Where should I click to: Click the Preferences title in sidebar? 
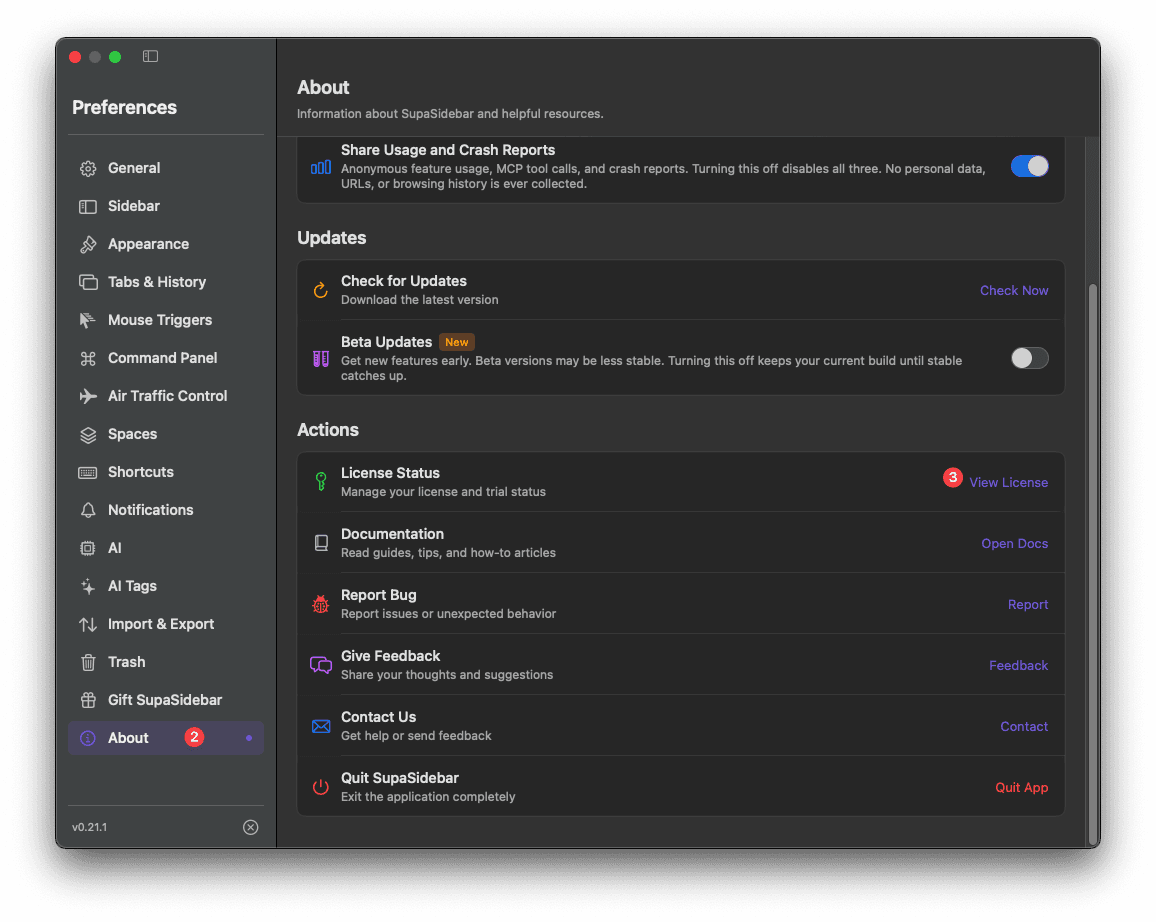[x=125, y=108]
